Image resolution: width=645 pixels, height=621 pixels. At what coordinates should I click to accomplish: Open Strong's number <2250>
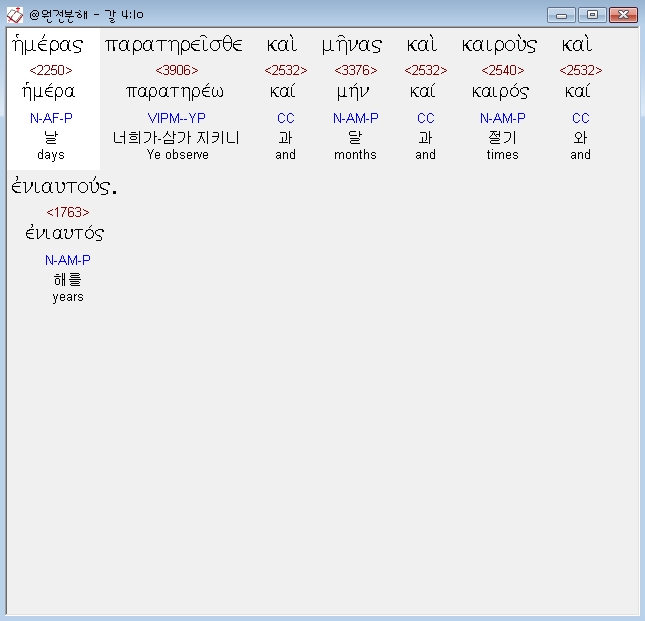point(51,70)
